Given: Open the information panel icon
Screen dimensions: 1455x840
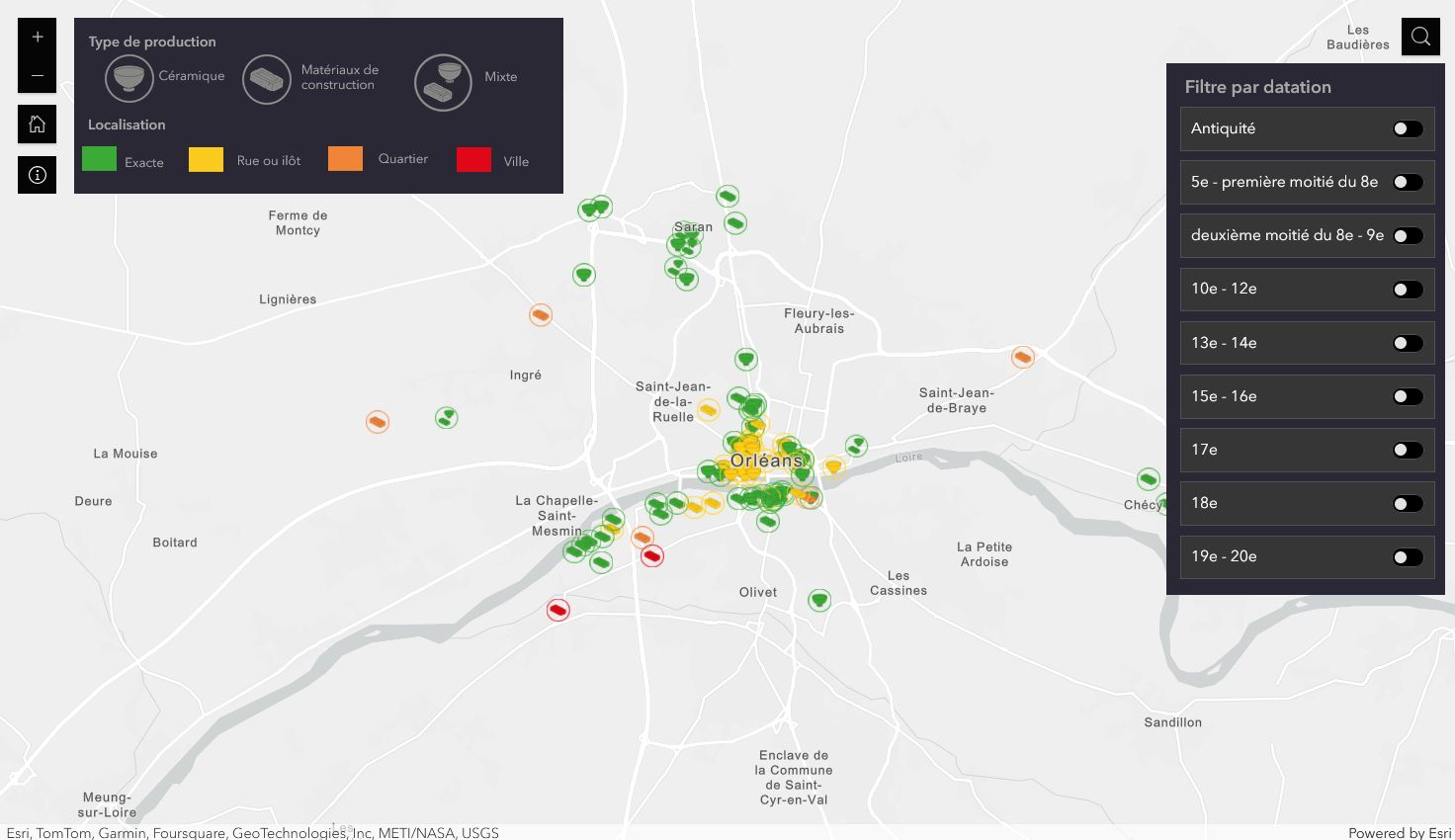Looking at the screenshot, I should 37,175.
